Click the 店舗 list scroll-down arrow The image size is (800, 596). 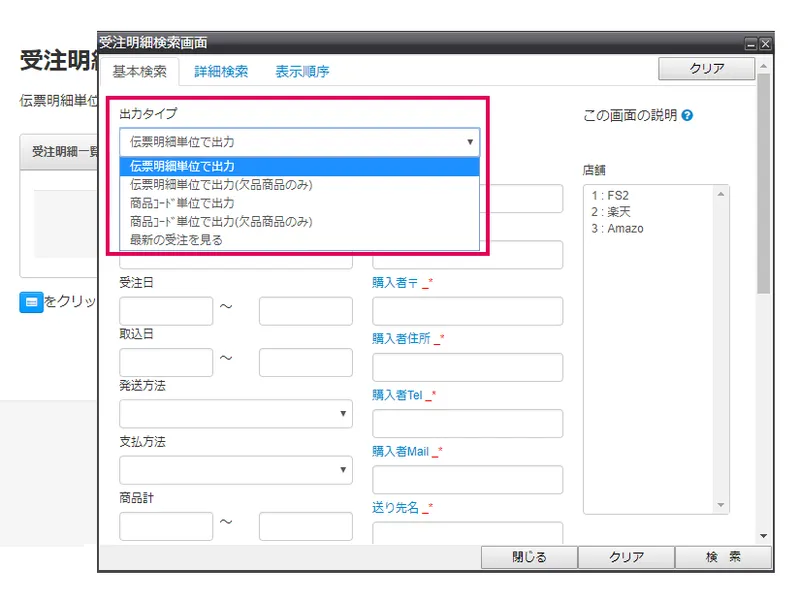tap(720, 505)
